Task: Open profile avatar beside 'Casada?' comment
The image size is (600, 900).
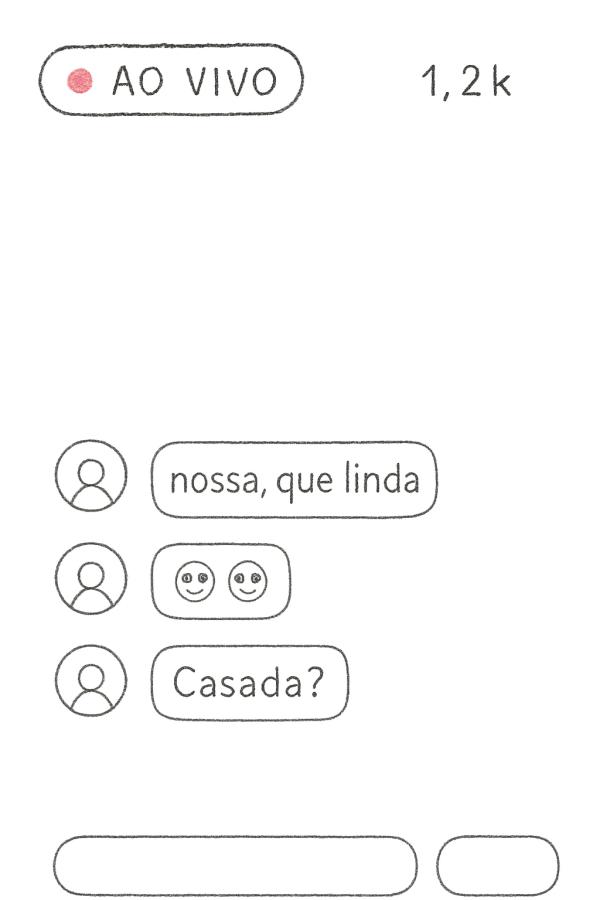Action: (x=91, y=680)
